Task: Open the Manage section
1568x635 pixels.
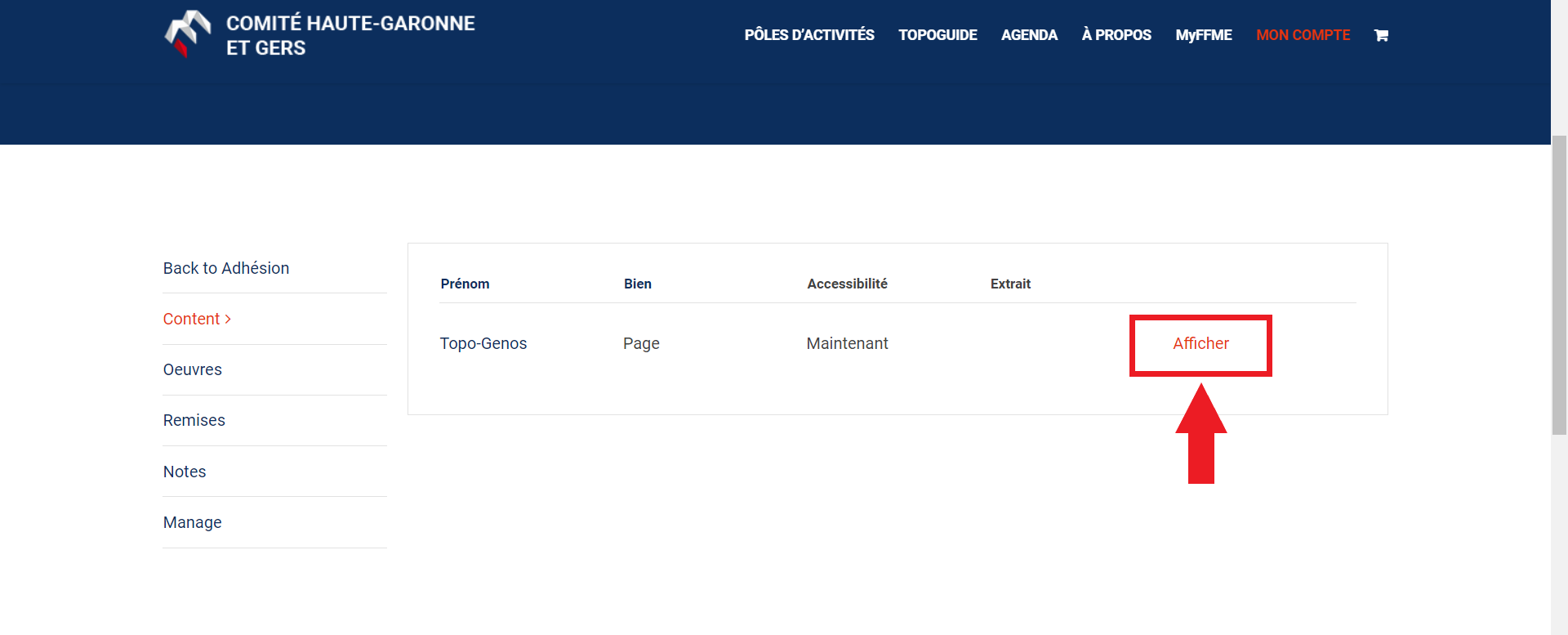Action: [x=193, y=522]
